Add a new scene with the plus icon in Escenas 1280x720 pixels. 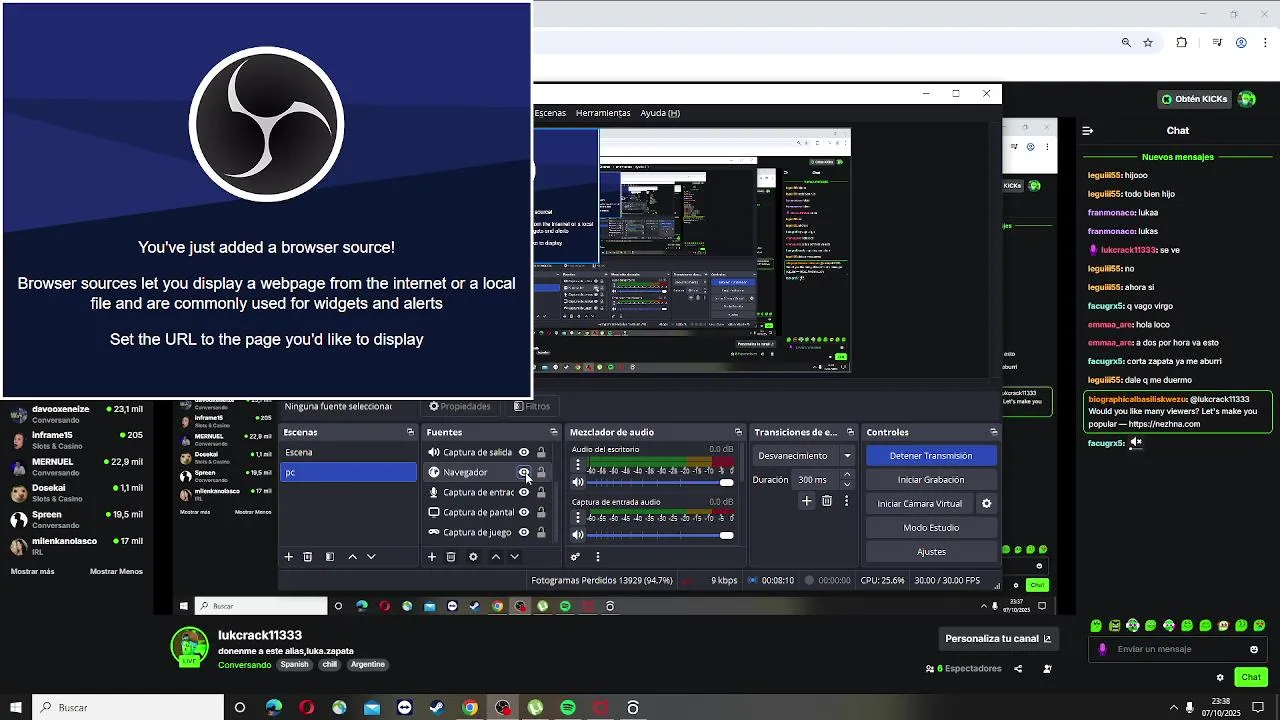(289, 557)
